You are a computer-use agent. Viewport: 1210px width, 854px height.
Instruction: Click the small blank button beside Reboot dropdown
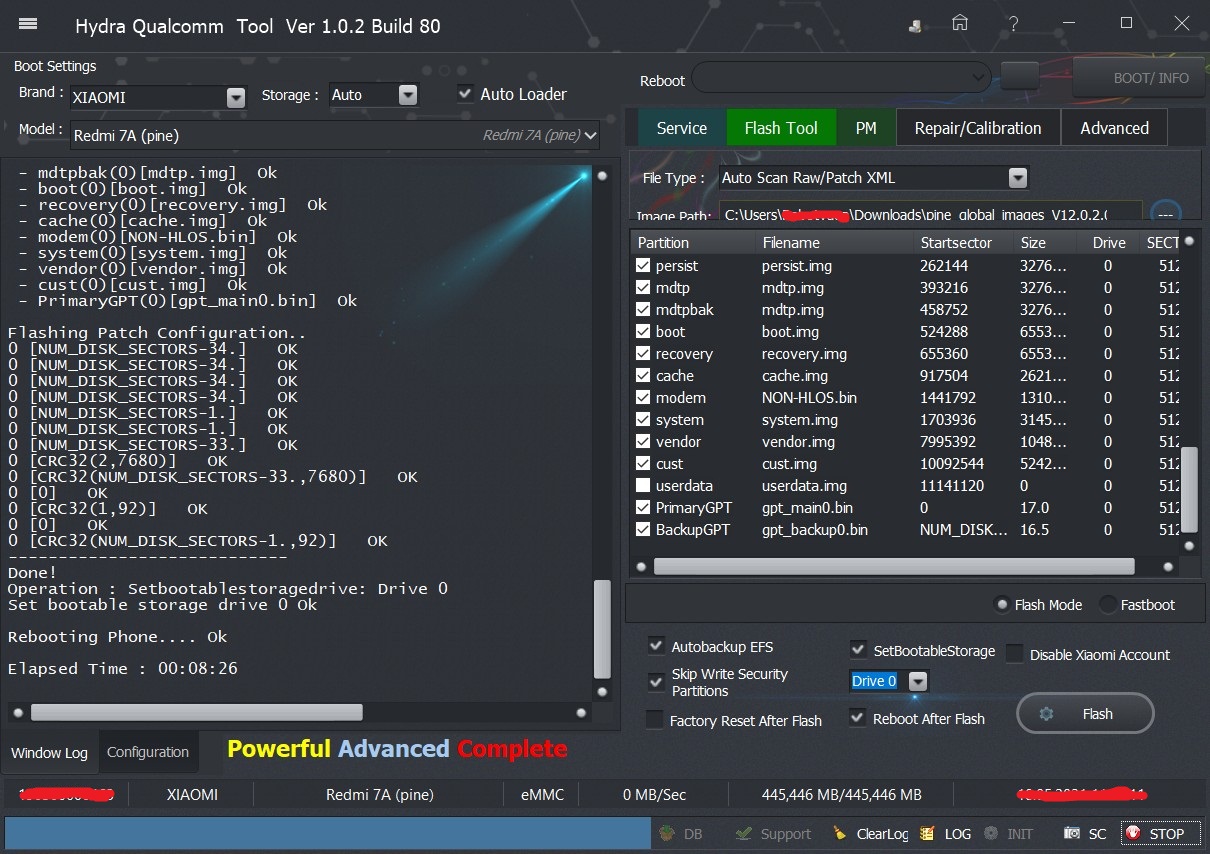1020,76
